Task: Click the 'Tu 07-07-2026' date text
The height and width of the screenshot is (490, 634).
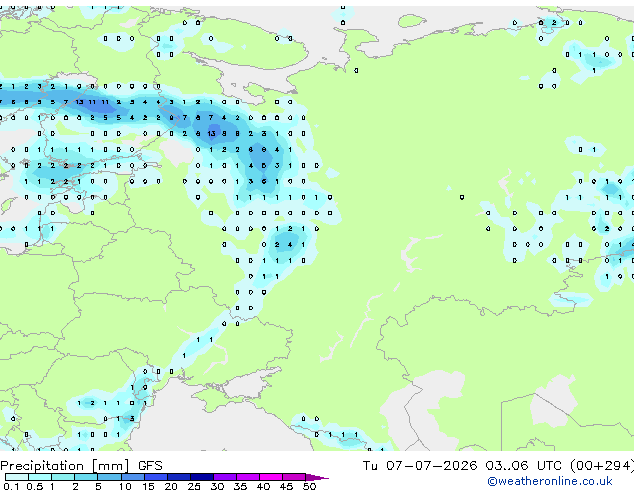Action: pos(420,466)
